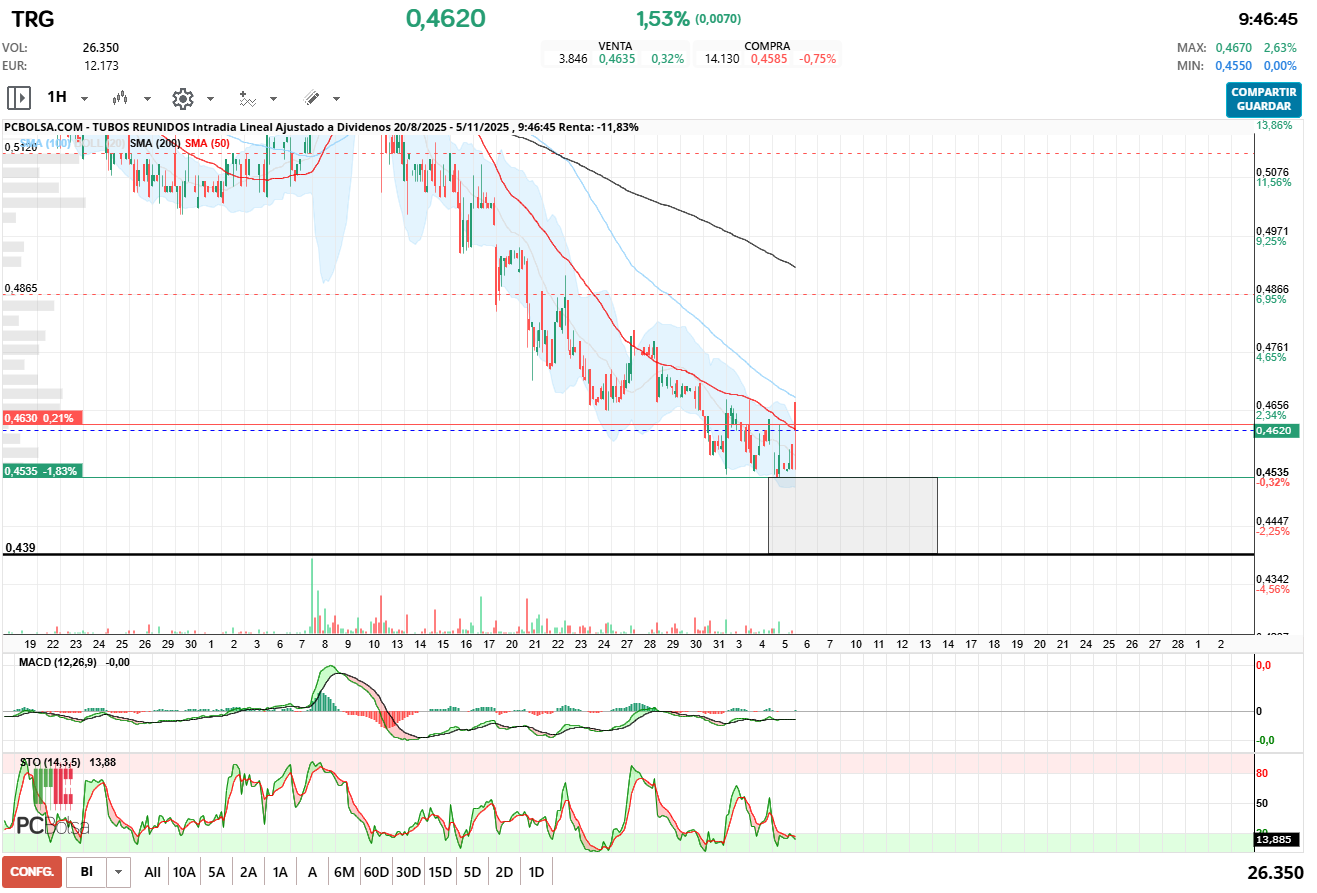Image resolution: width=1317 pixels, height=893 pixels.
Task: Toggle the SMA (100) legend label
Action: [47, 144]
